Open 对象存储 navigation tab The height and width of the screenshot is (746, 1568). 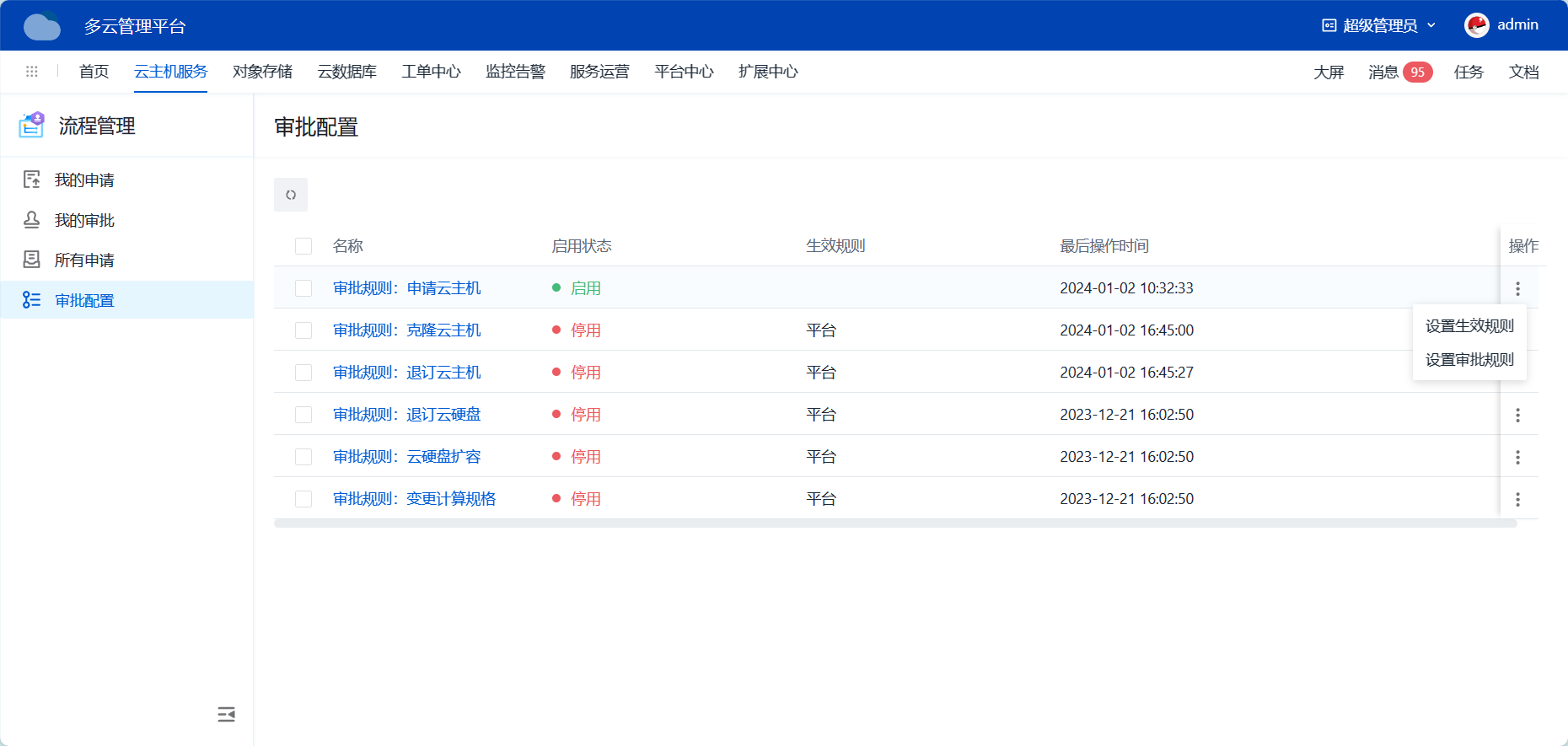262,72
